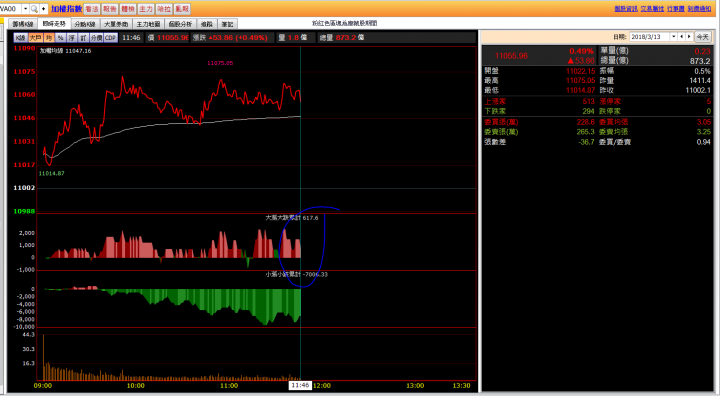This screenshot has height=396, width=720.
Task: Select the 即時走勢 tab
Action: pos(54,24)
